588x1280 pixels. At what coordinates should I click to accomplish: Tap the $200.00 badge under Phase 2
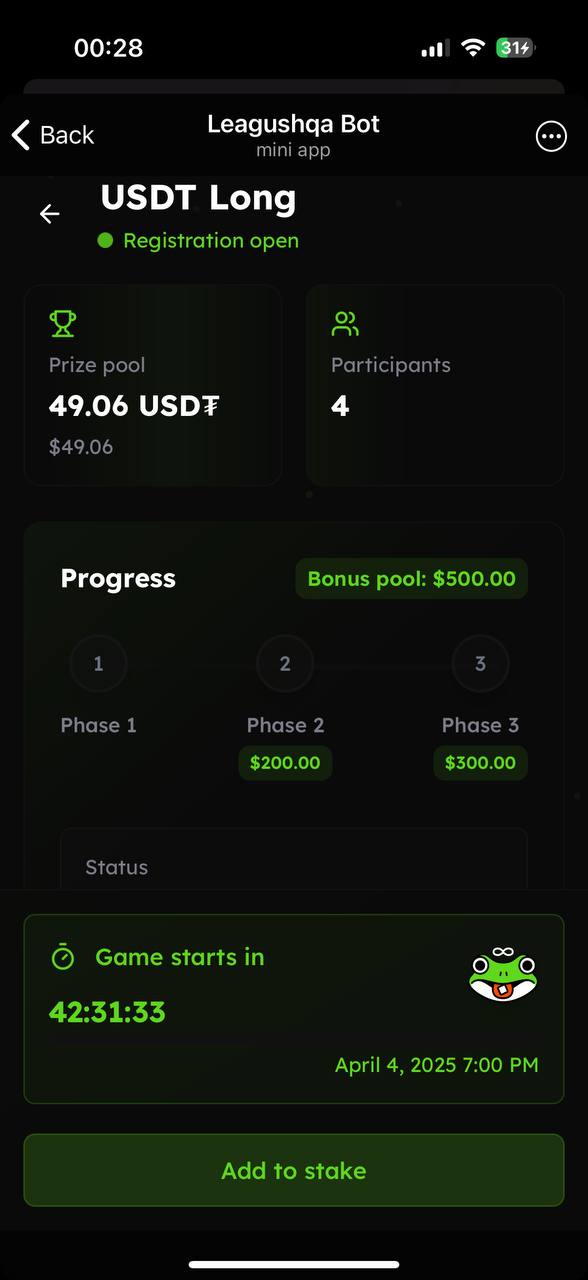point(285,762)
